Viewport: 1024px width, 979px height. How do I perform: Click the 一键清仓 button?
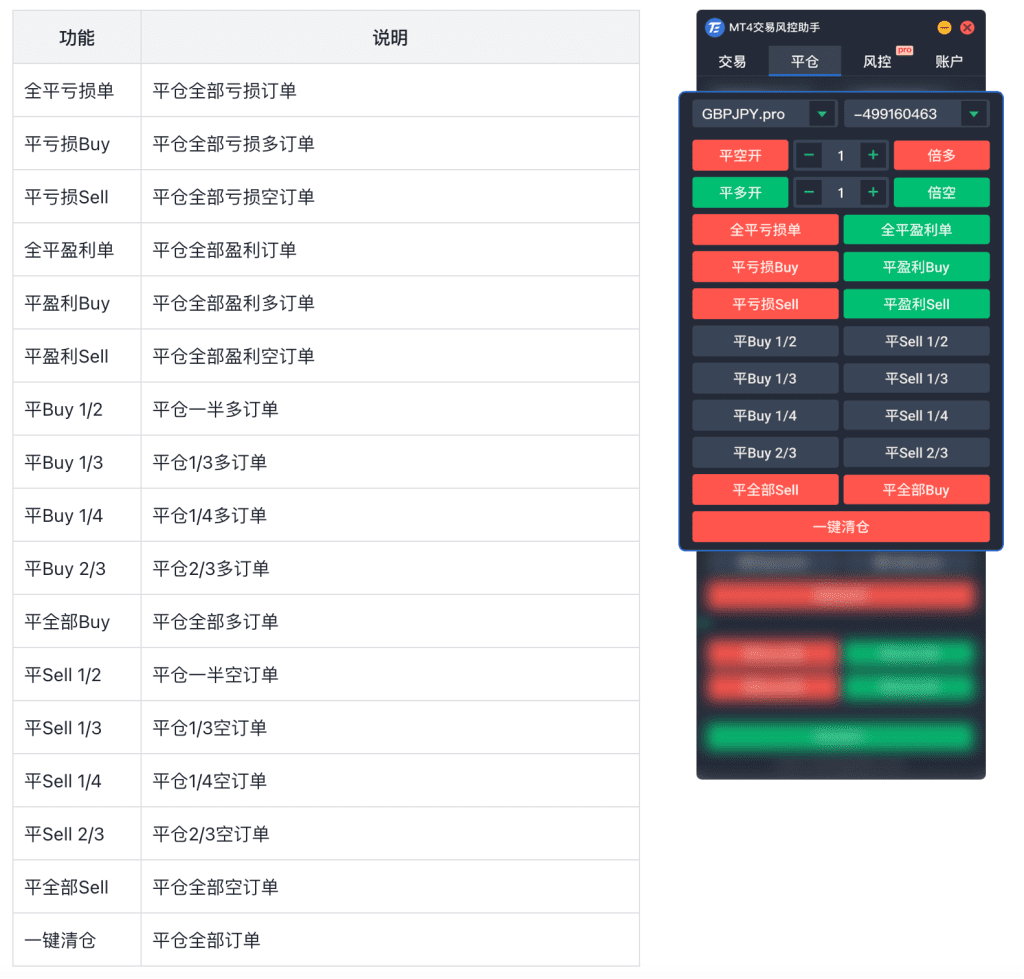click(841, 527)
